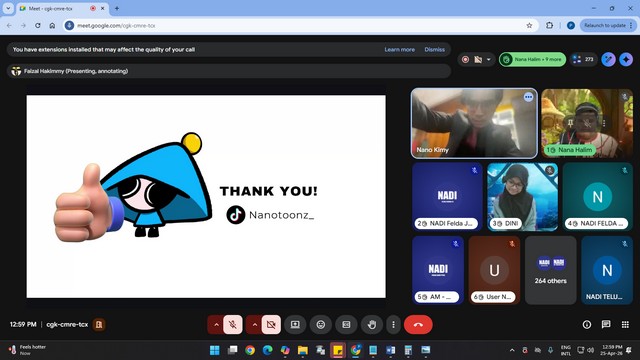Click the 264 others participant tile

tap(551, 270)
